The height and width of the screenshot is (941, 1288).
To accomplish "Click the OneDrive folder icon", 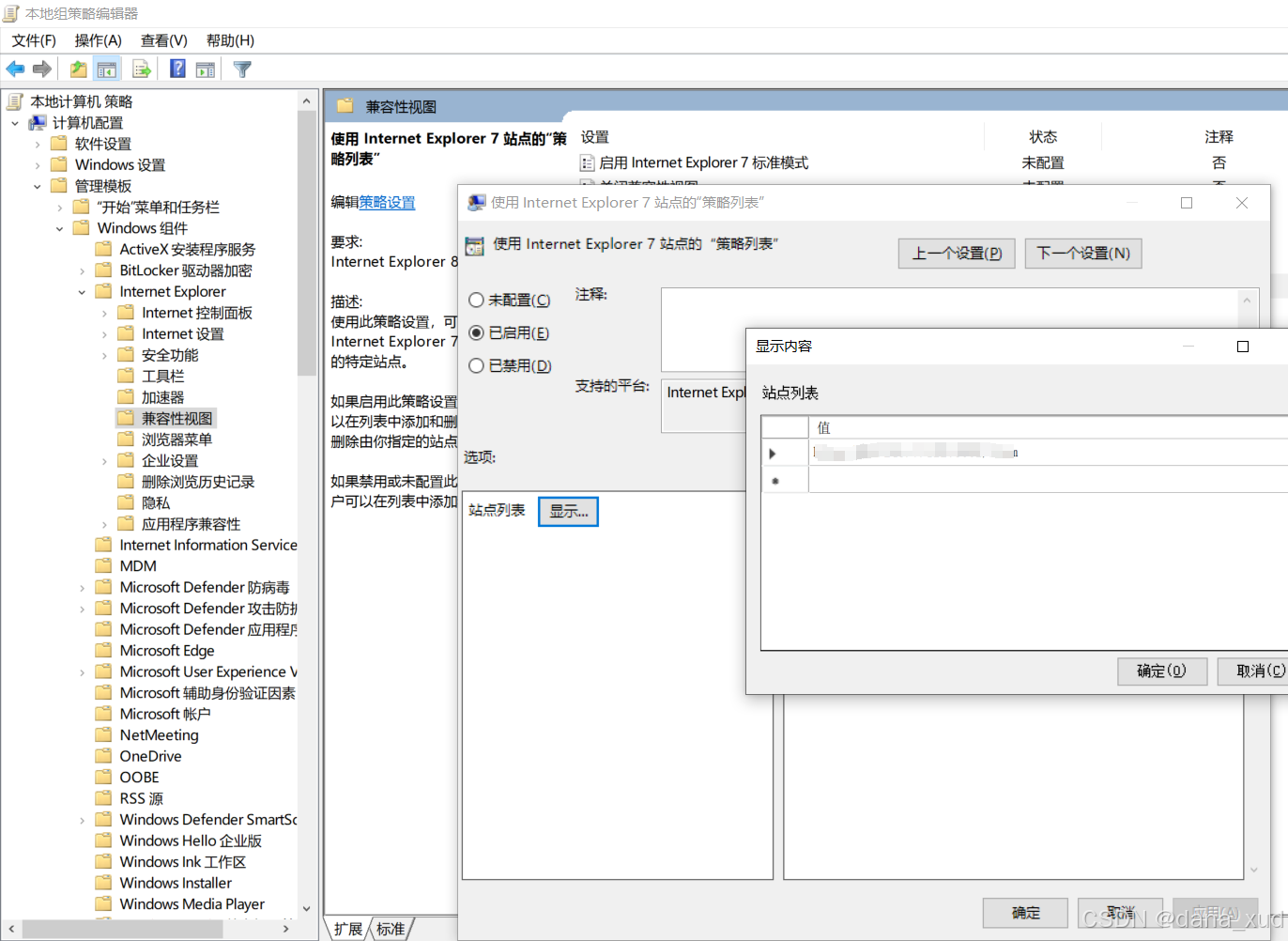I will (104, 756).
